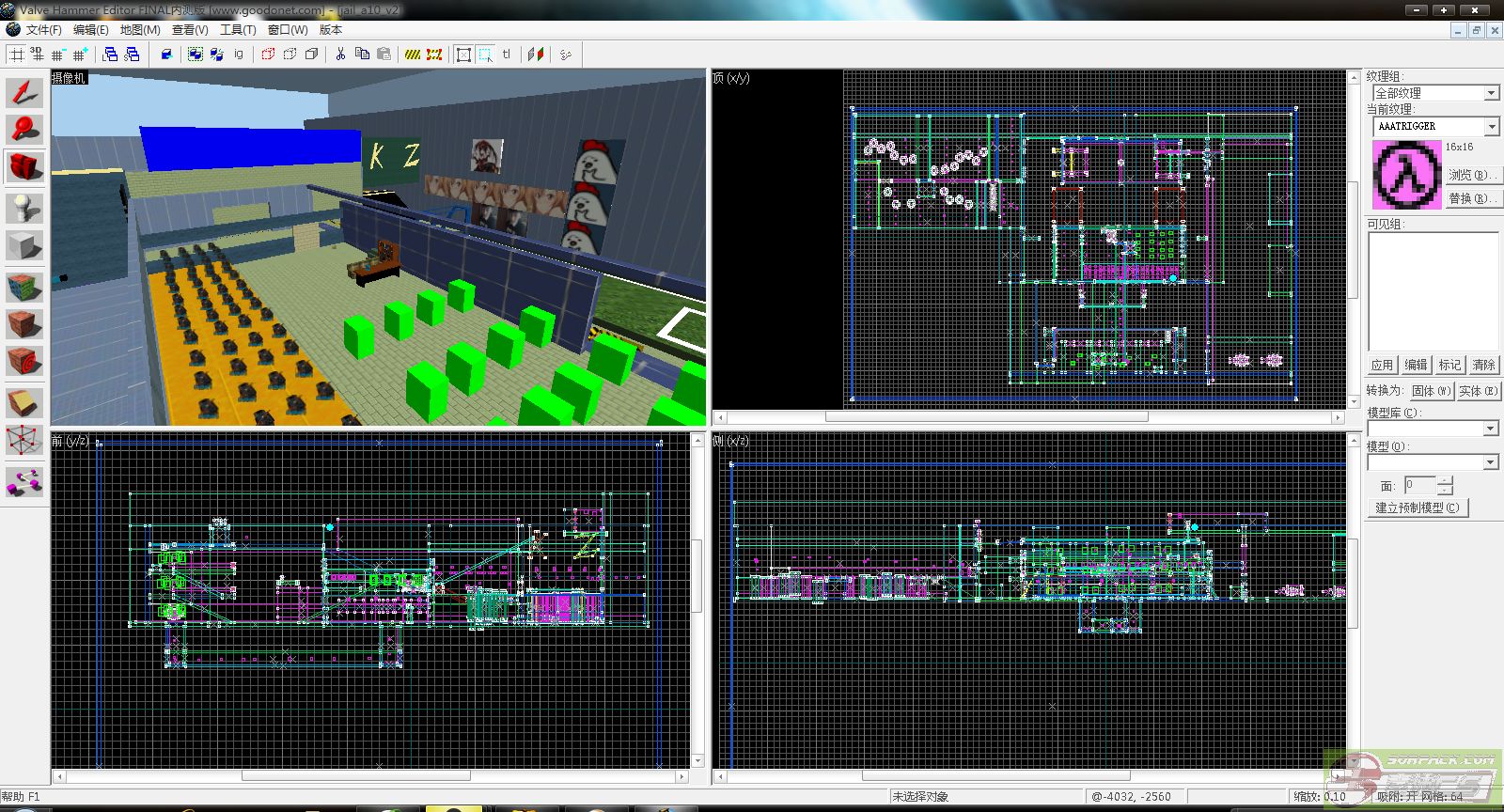Expand the texture group dropdown
The width and height of the screenshot is (1504, 812).
pyautogui.click(x=1491, y=93)
